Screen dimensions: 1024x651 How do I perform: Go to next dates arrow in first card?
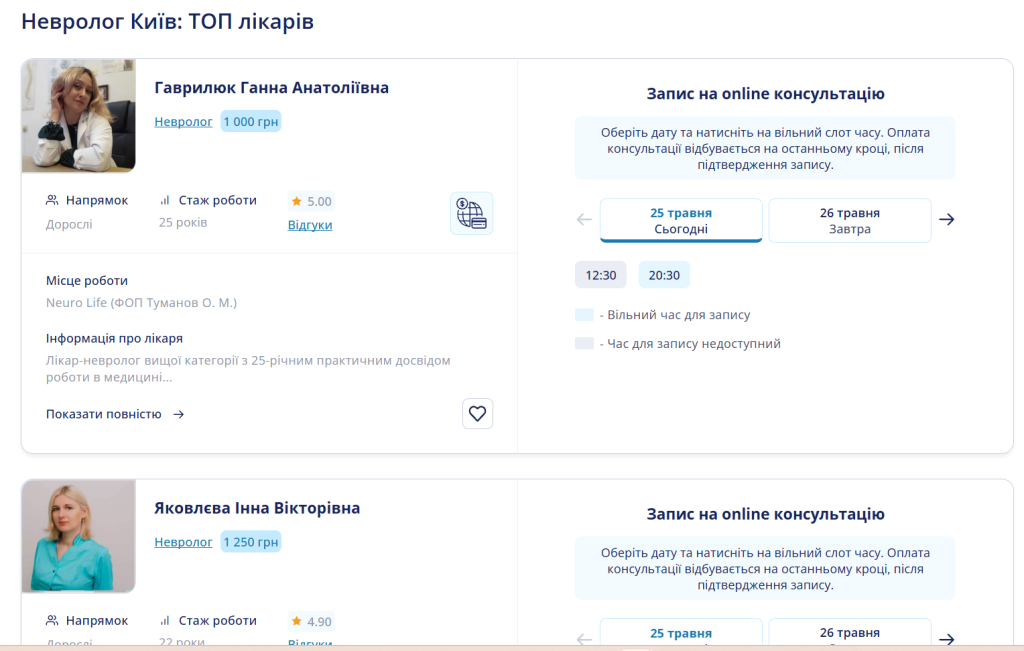(947, 219)
